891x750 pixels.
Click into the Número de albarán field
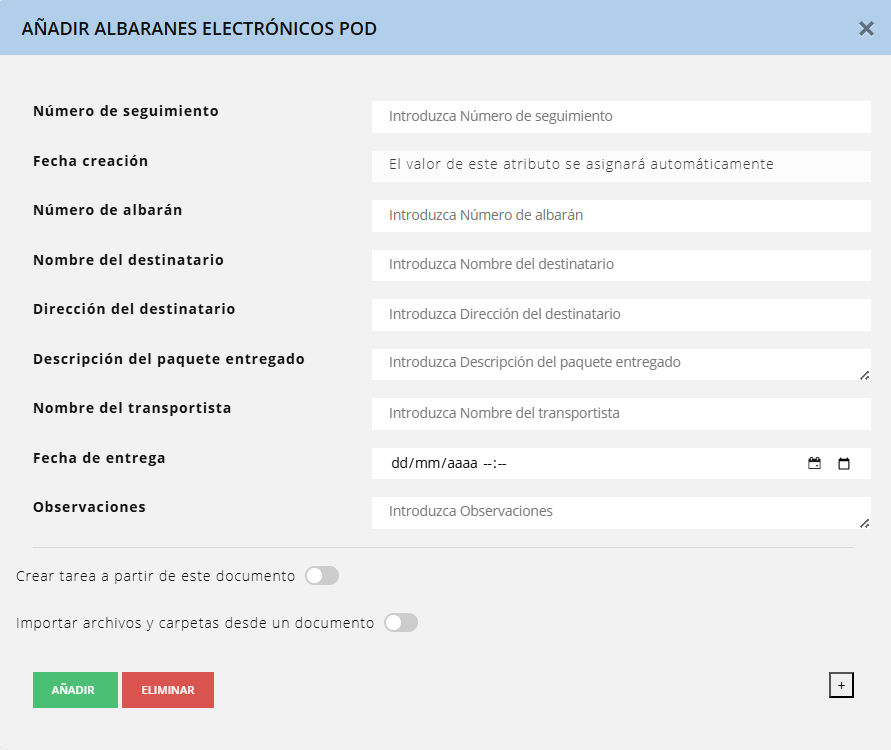620,215
